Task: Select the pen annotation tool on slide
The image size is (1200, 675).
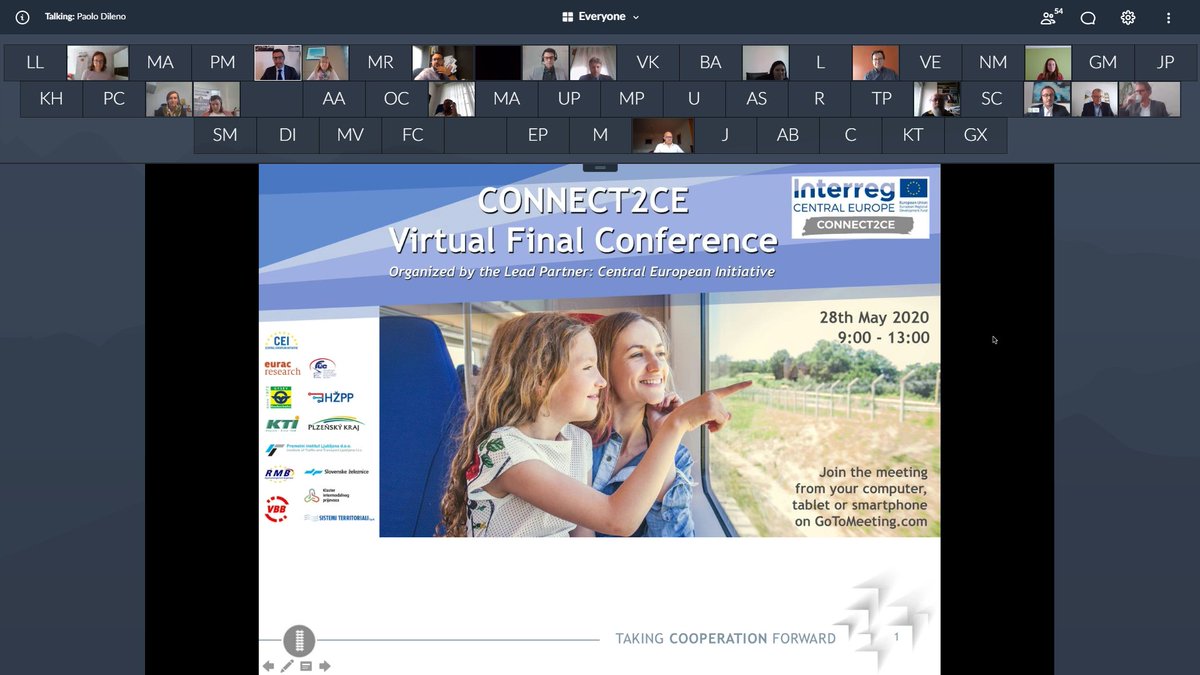Action: coord(288,666)
